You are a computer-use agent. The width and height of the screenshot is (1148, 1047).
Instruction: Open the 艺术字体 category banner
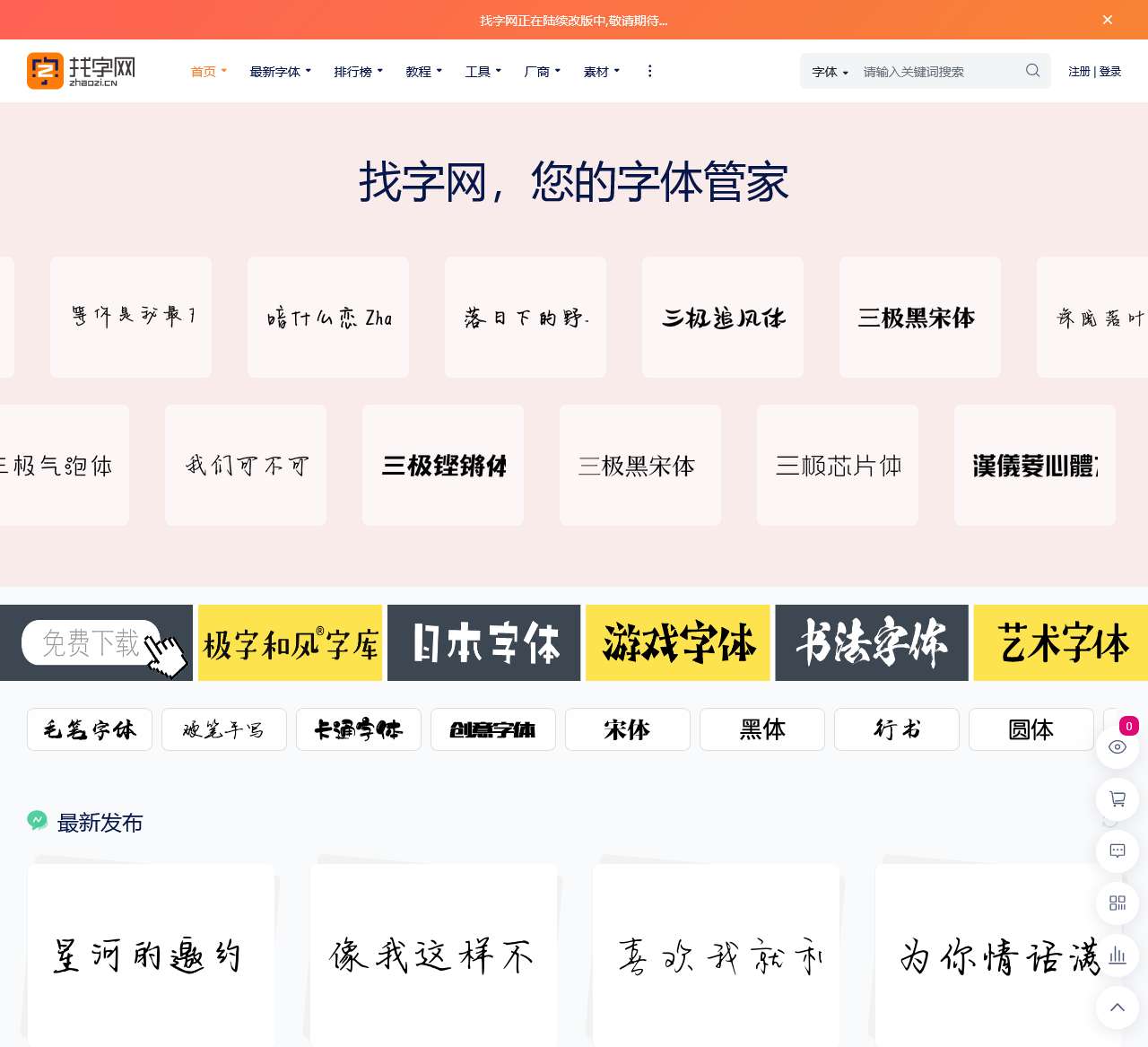pos(1061,643)
